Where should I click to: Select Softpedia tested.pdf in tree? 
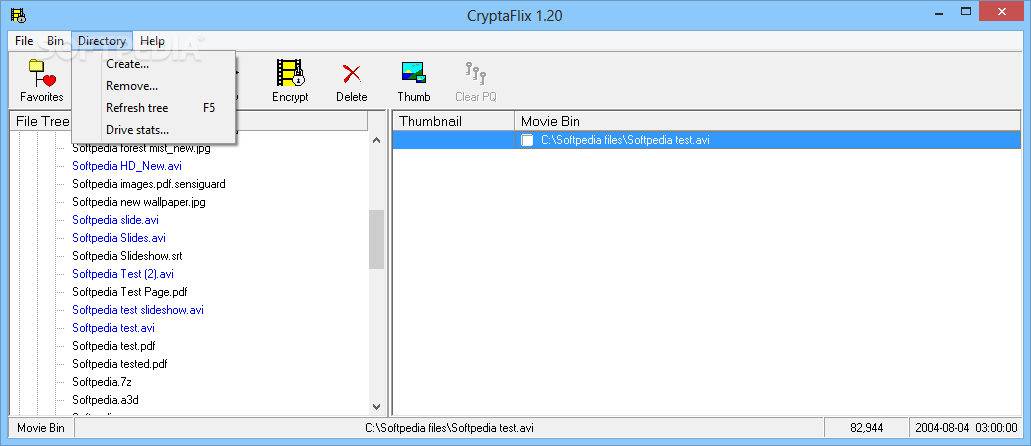pos(120,363)
